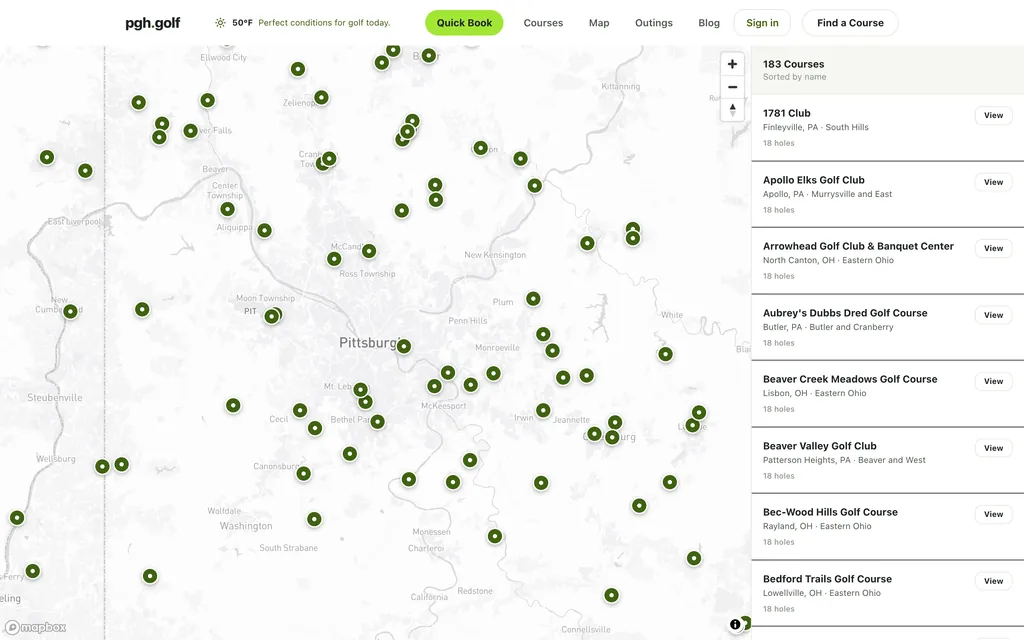View the Beaver Valley Golf Club listing
This screenshot has height=640, width=1024.
[993, 448]
